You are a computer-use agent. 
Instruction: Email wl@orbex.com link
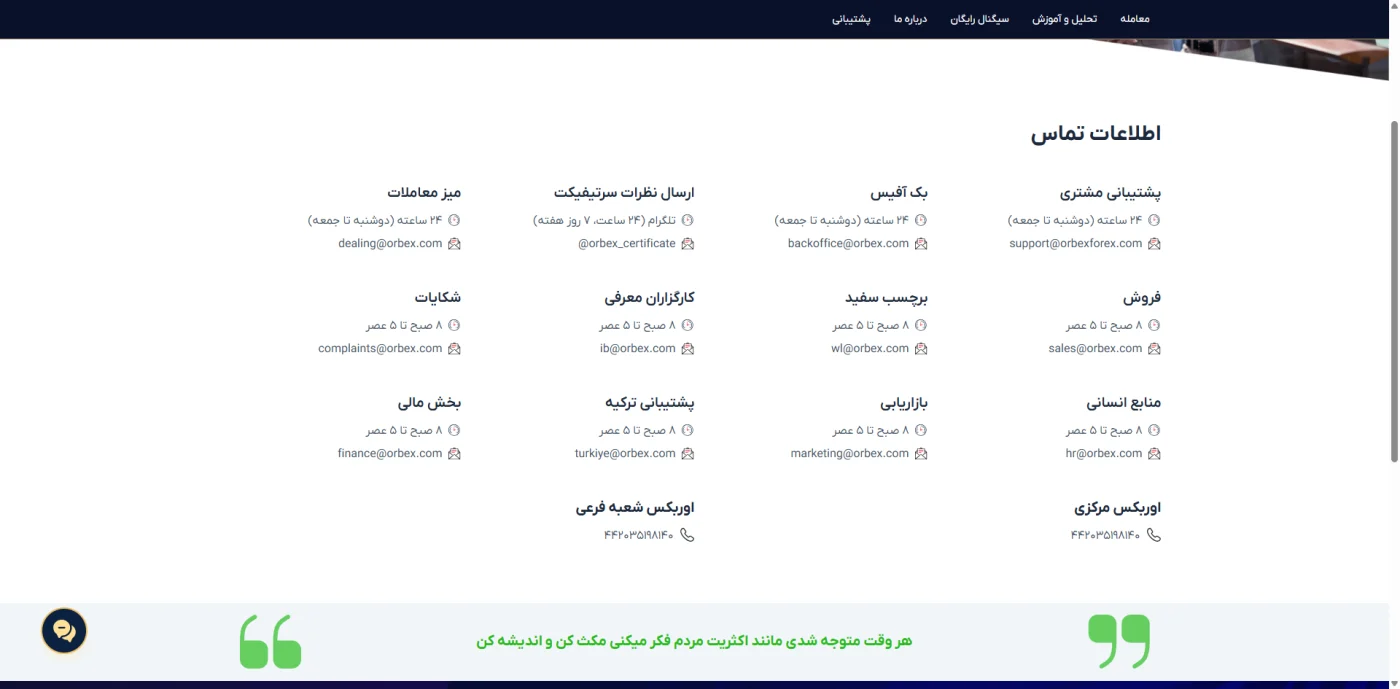coord(870,349)
